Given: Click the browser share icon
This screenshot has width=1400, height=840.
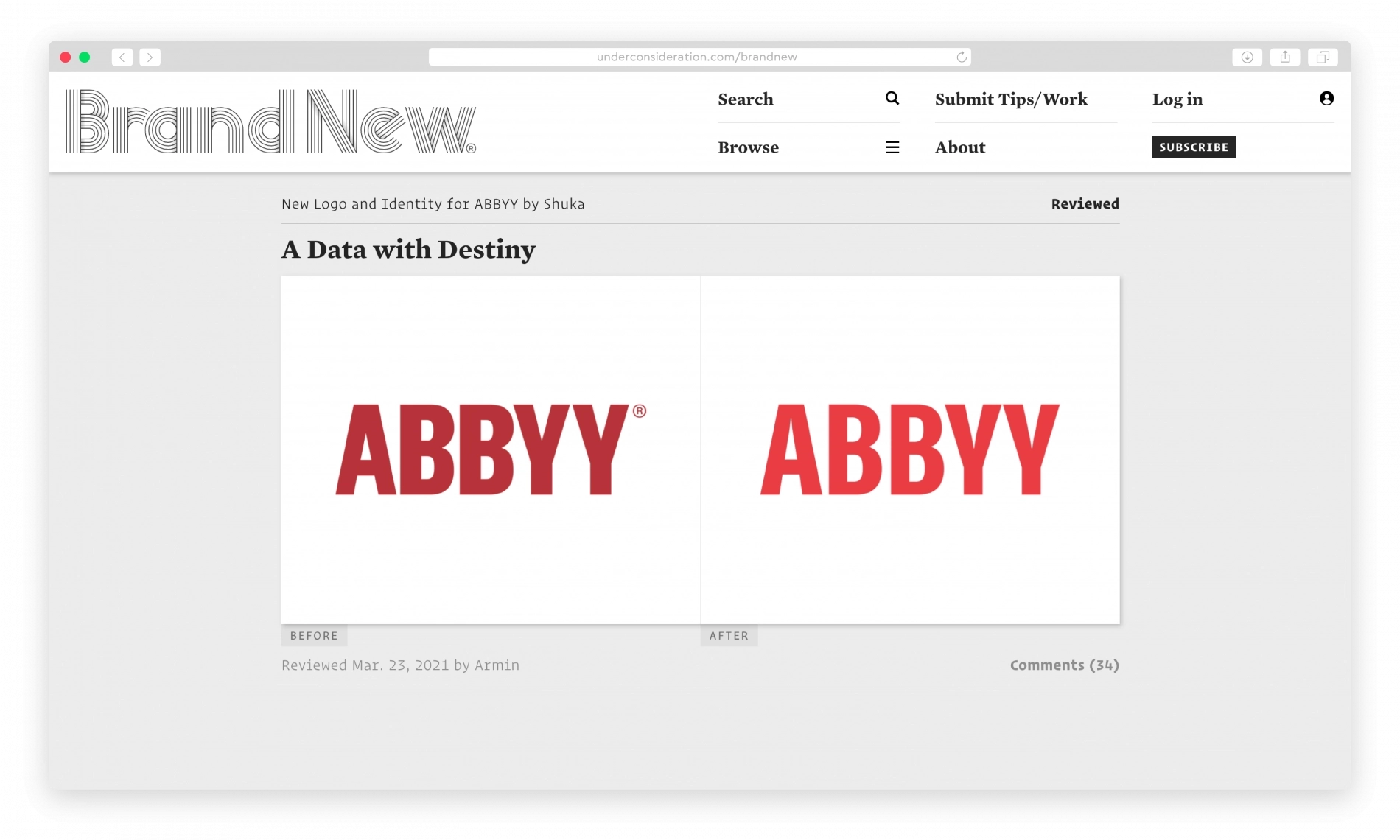Looking at the screenshot, I should point(1285,57).
